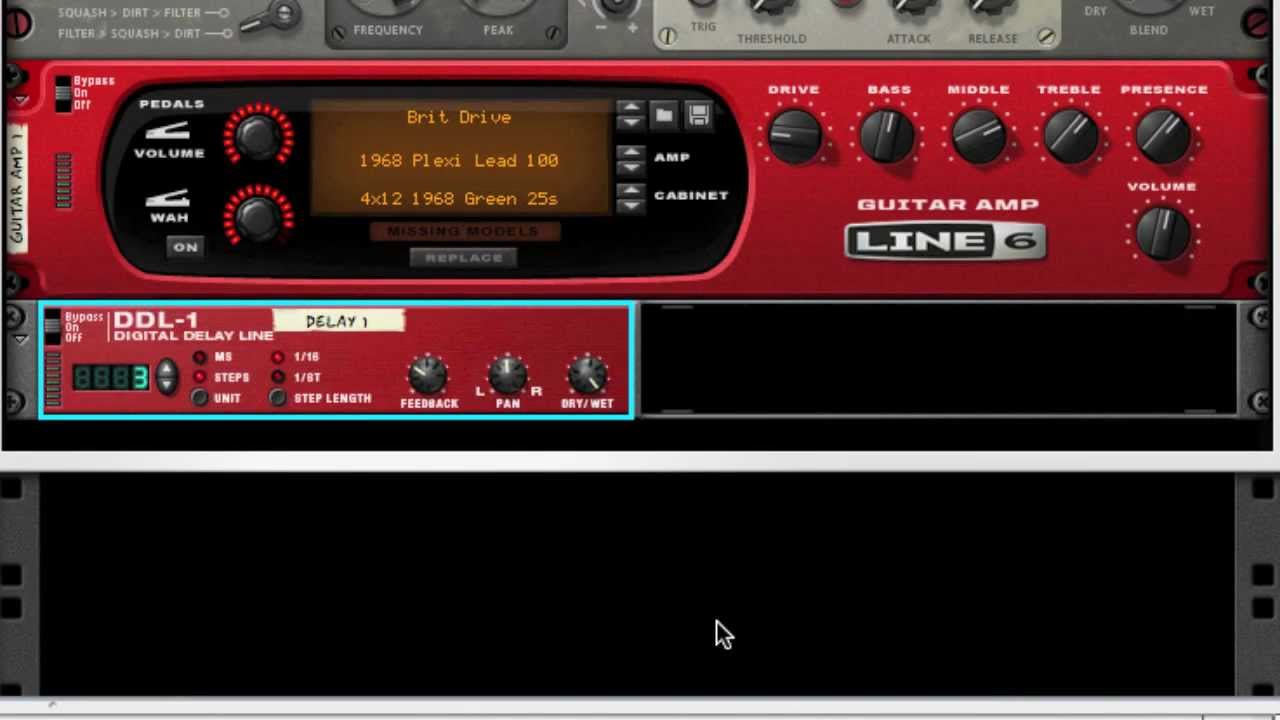The height and width of the screenshot is (720, 1280).
Task: Collapse the DDL-1 delay device
Action: point(21,339)
